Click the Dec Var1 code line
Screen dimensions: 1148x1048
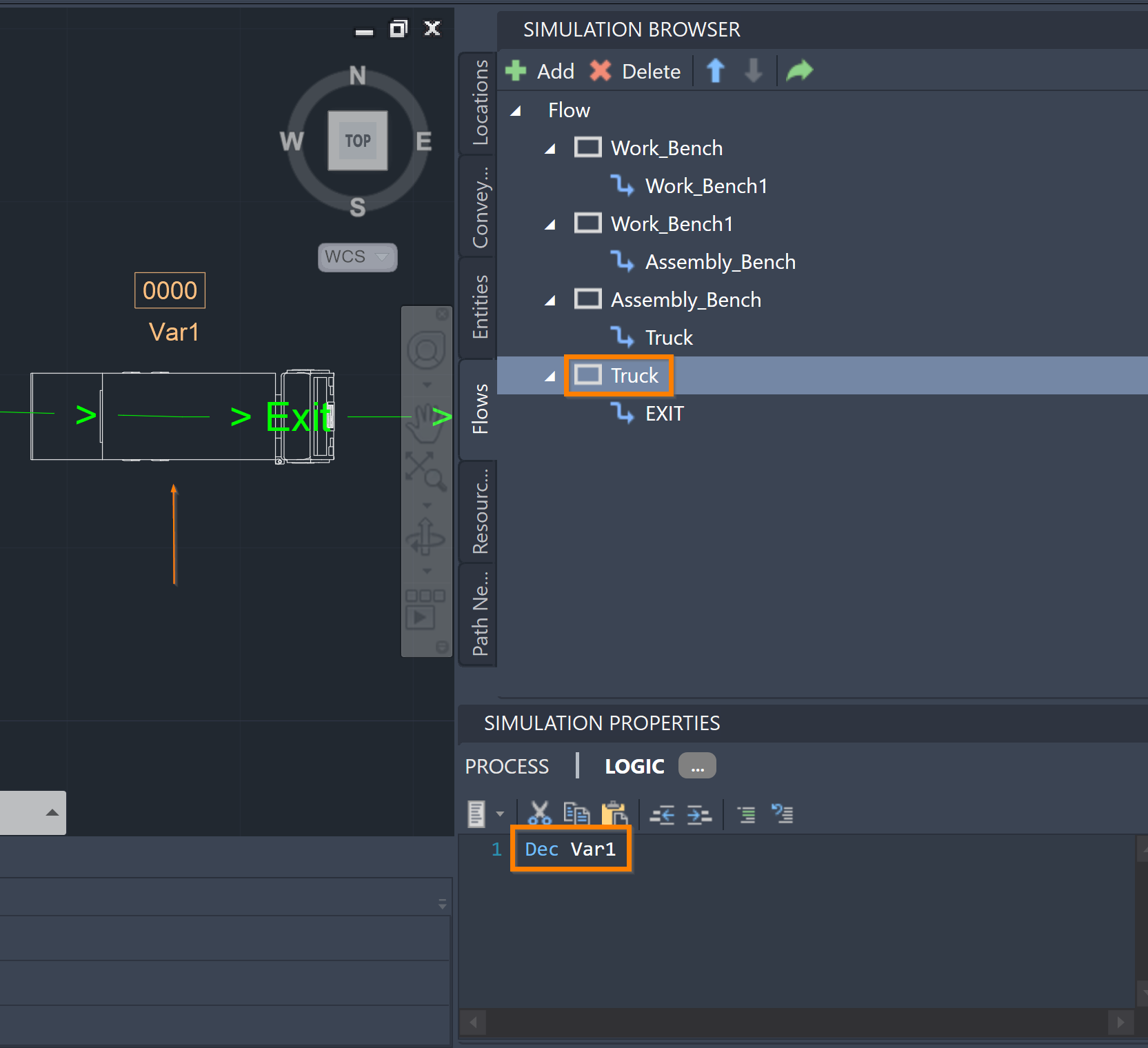point(570,849)
